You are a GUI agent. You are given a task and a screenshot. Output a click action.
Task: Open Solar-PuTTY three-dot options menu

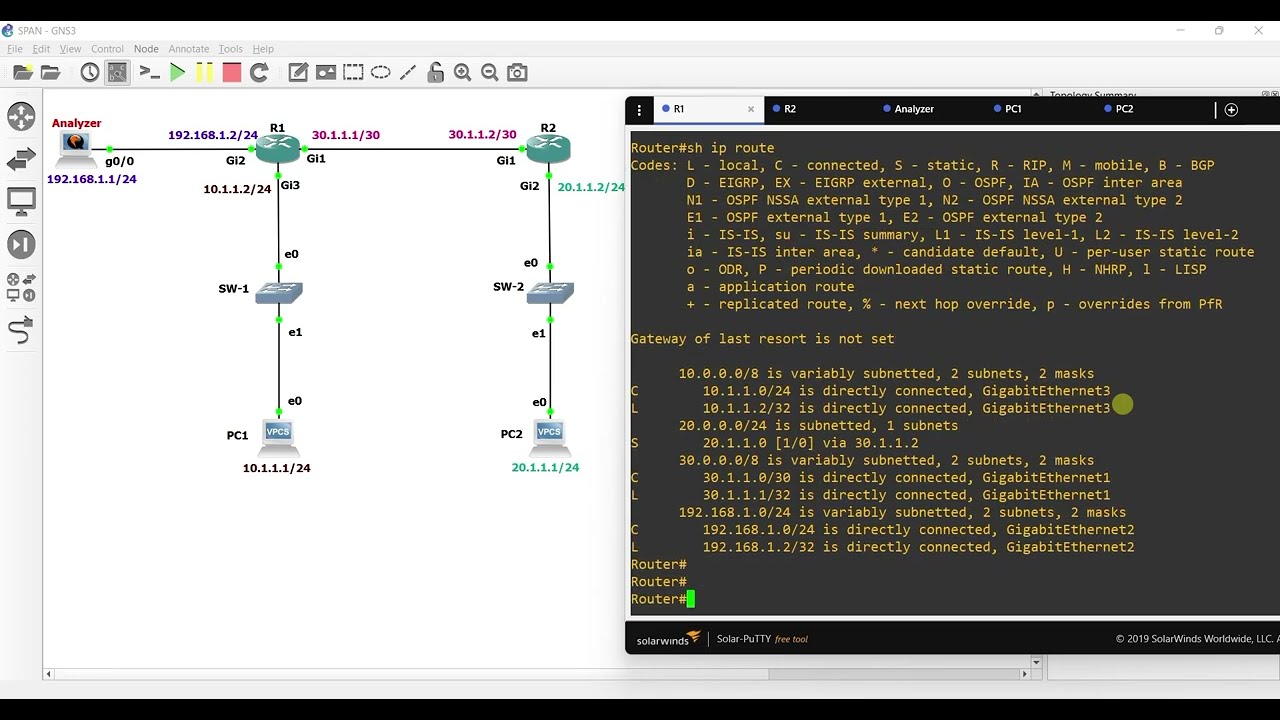click(x=639, y=110)
